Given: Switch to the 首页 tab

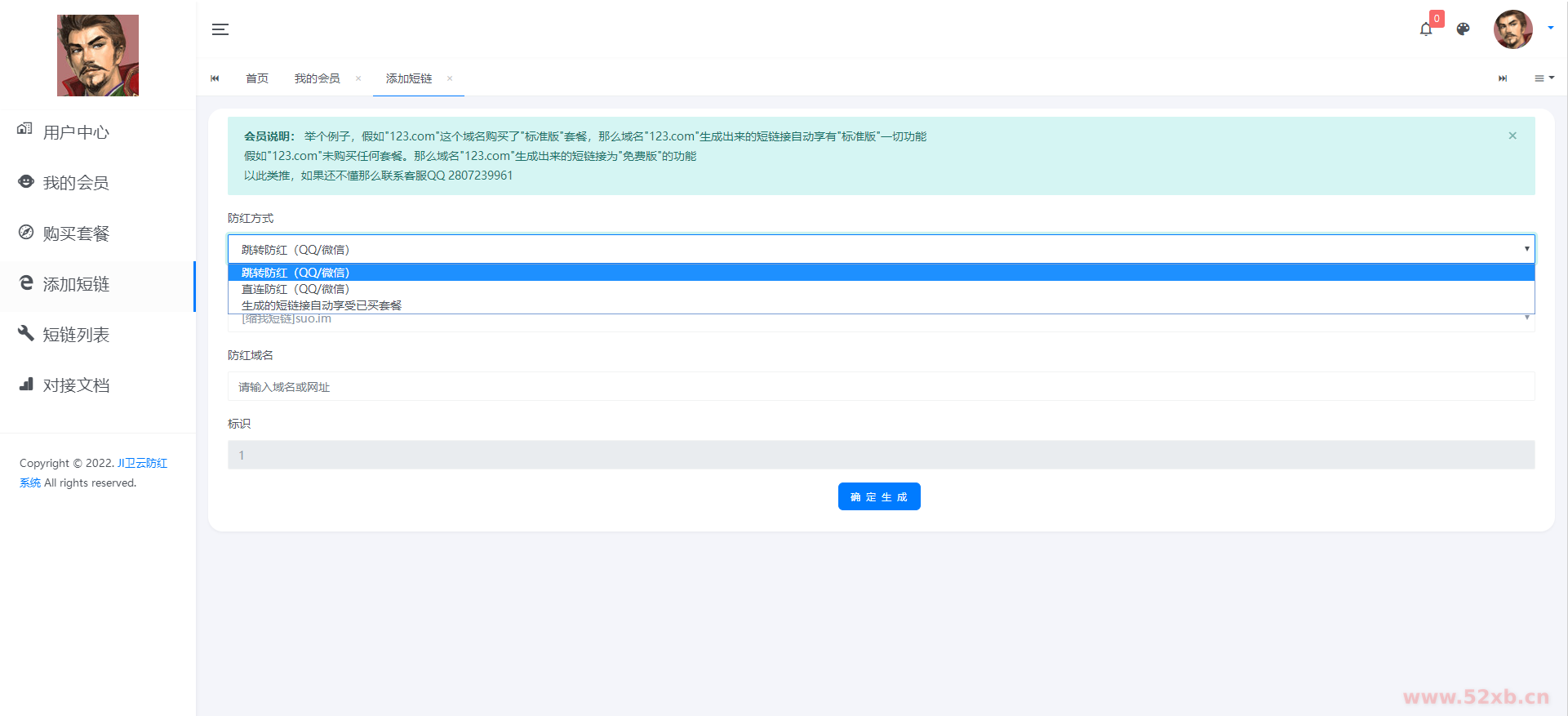Looking at the screenshot, I should [x=257, y=78].
